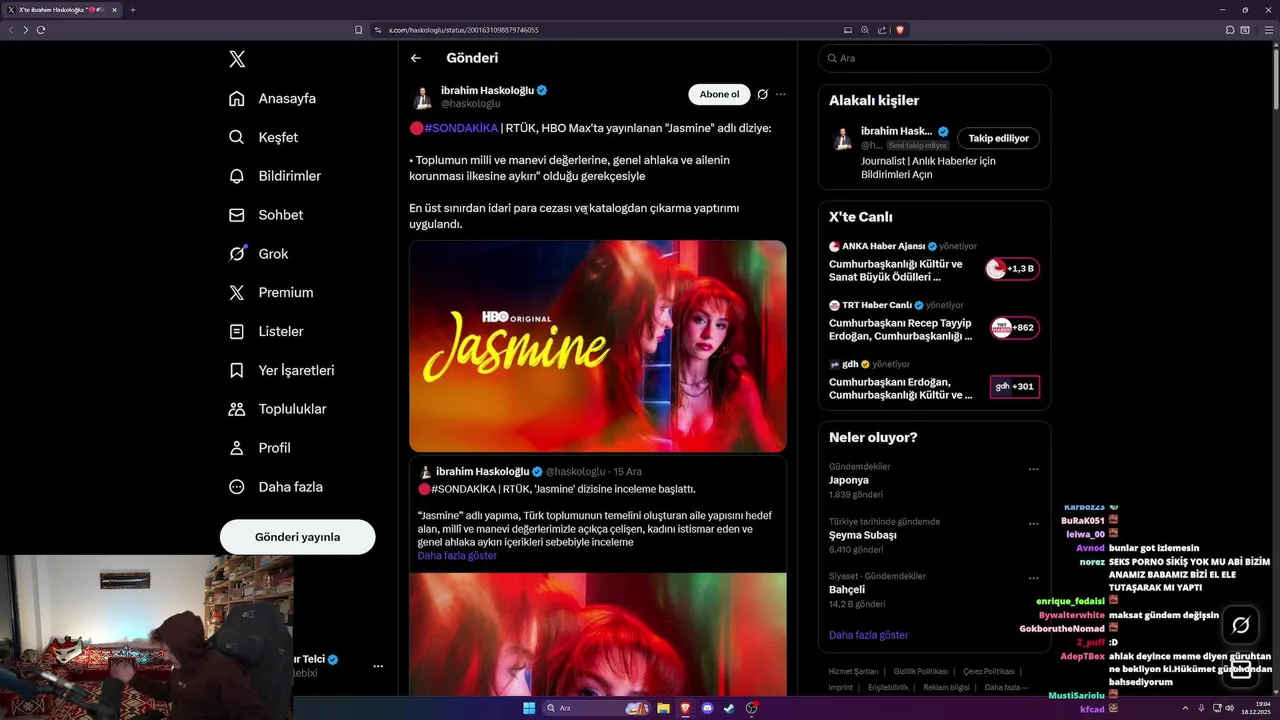Click the Takip ediliyor button

pos(998,138)
